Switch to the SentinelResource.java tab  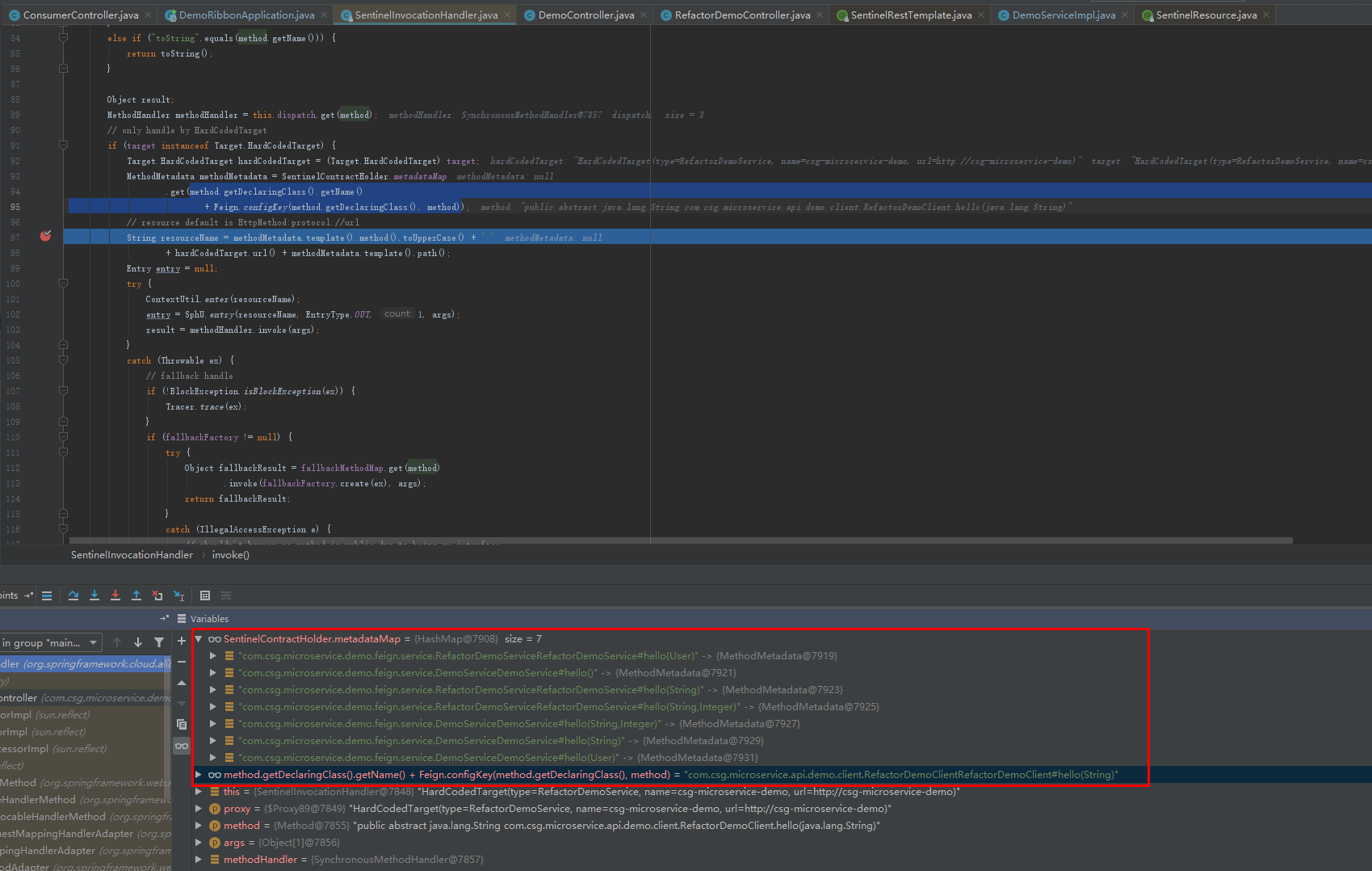point(1202,14)
